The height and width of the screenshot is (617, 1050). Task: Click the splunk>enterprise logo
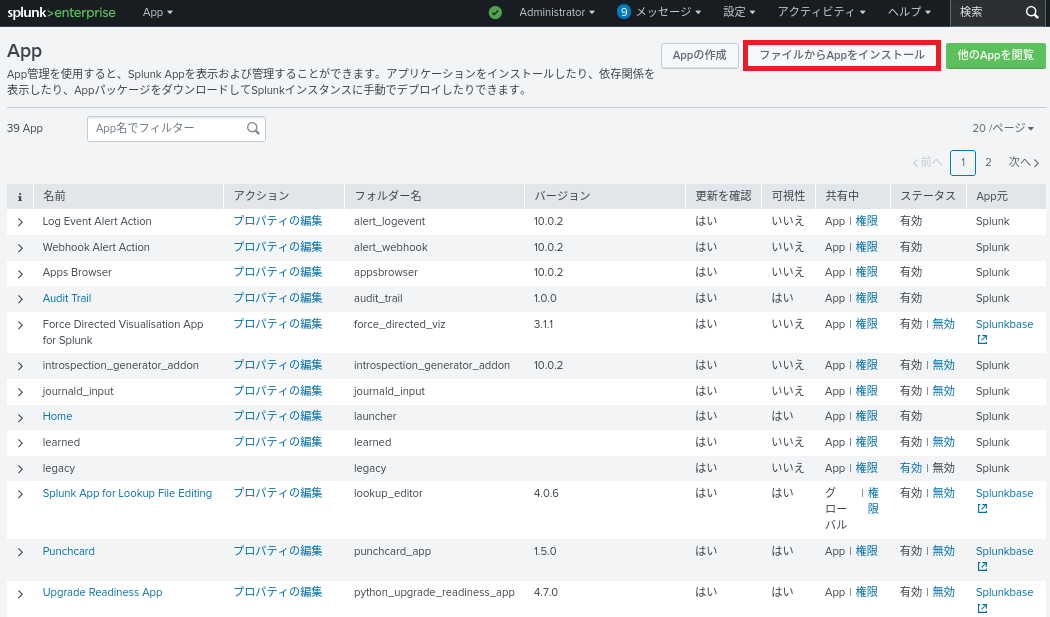[62, 13]
